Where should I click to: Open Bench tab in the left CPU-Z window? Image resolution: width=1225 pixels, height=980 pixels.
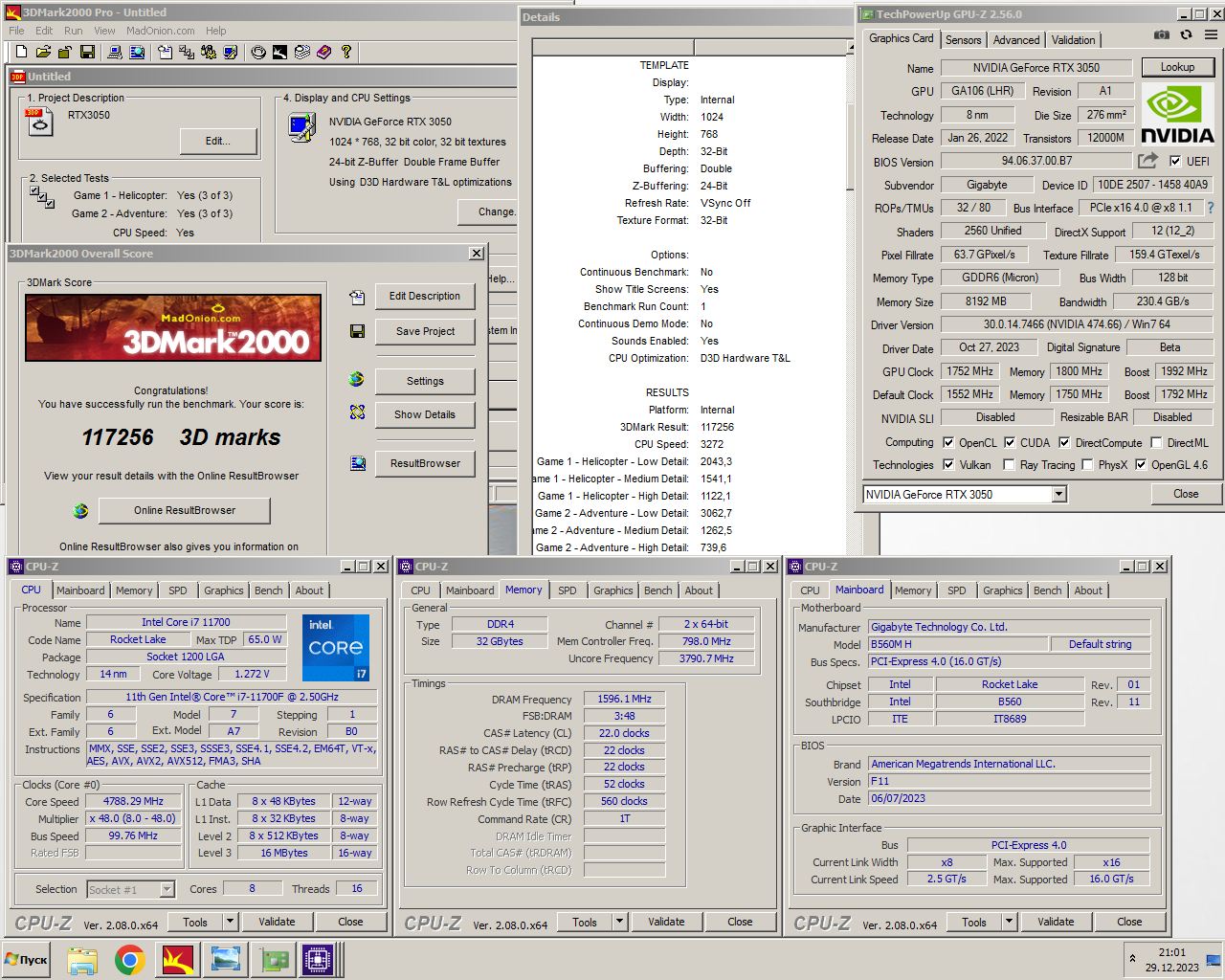tap(269, 590)
